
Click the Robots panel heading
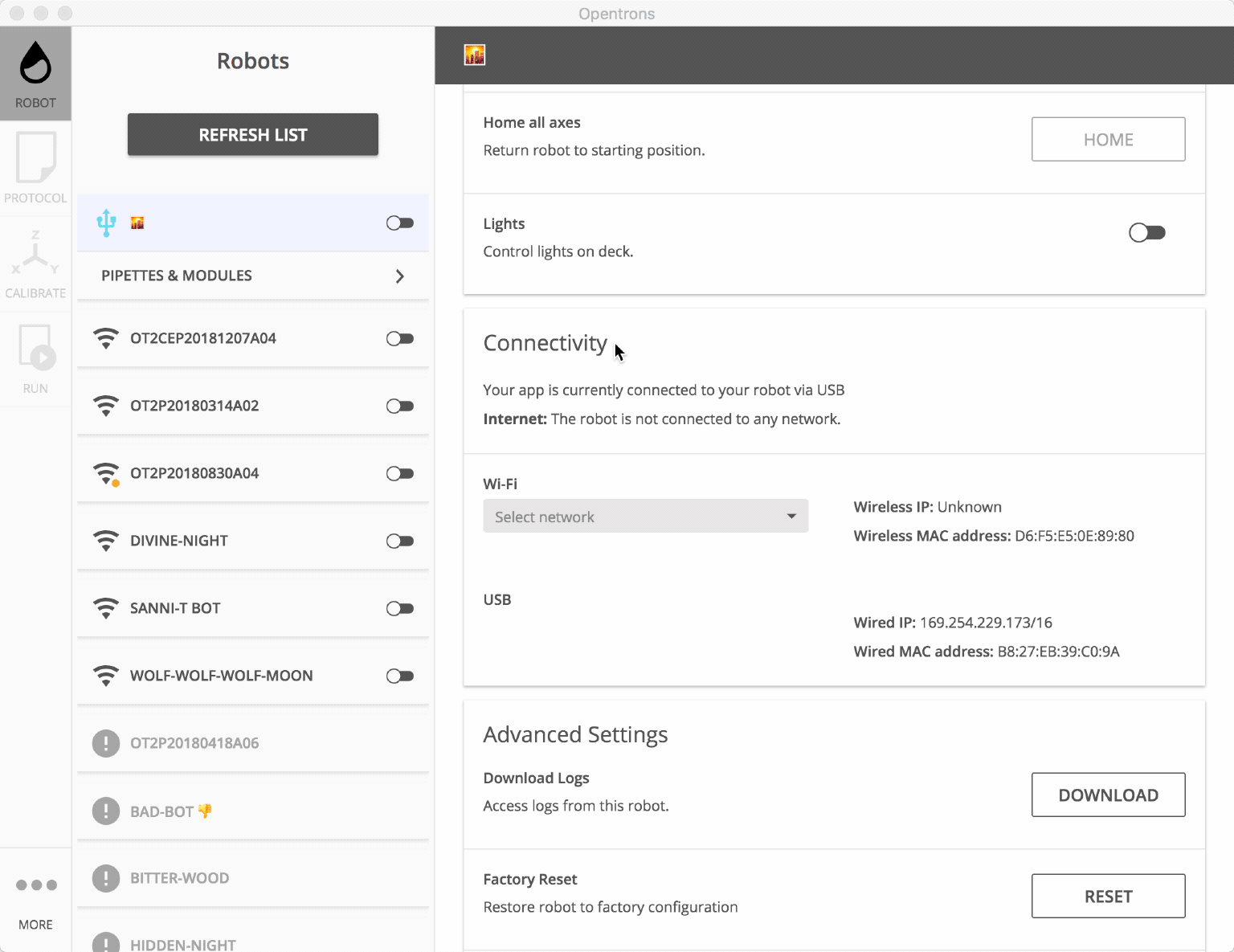point(253,61)
